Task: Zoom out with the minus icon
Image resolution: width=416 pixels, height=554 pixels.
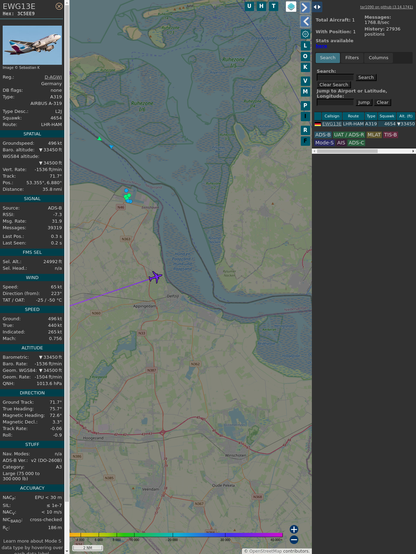Action: click(294, 540)
